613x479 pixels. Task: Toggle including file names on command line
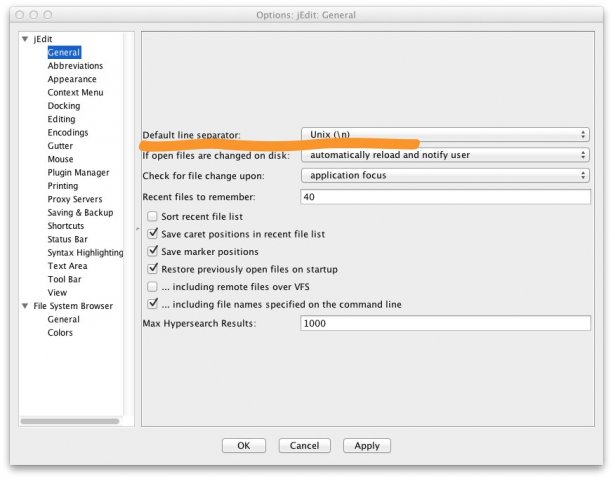click(152, 304)
